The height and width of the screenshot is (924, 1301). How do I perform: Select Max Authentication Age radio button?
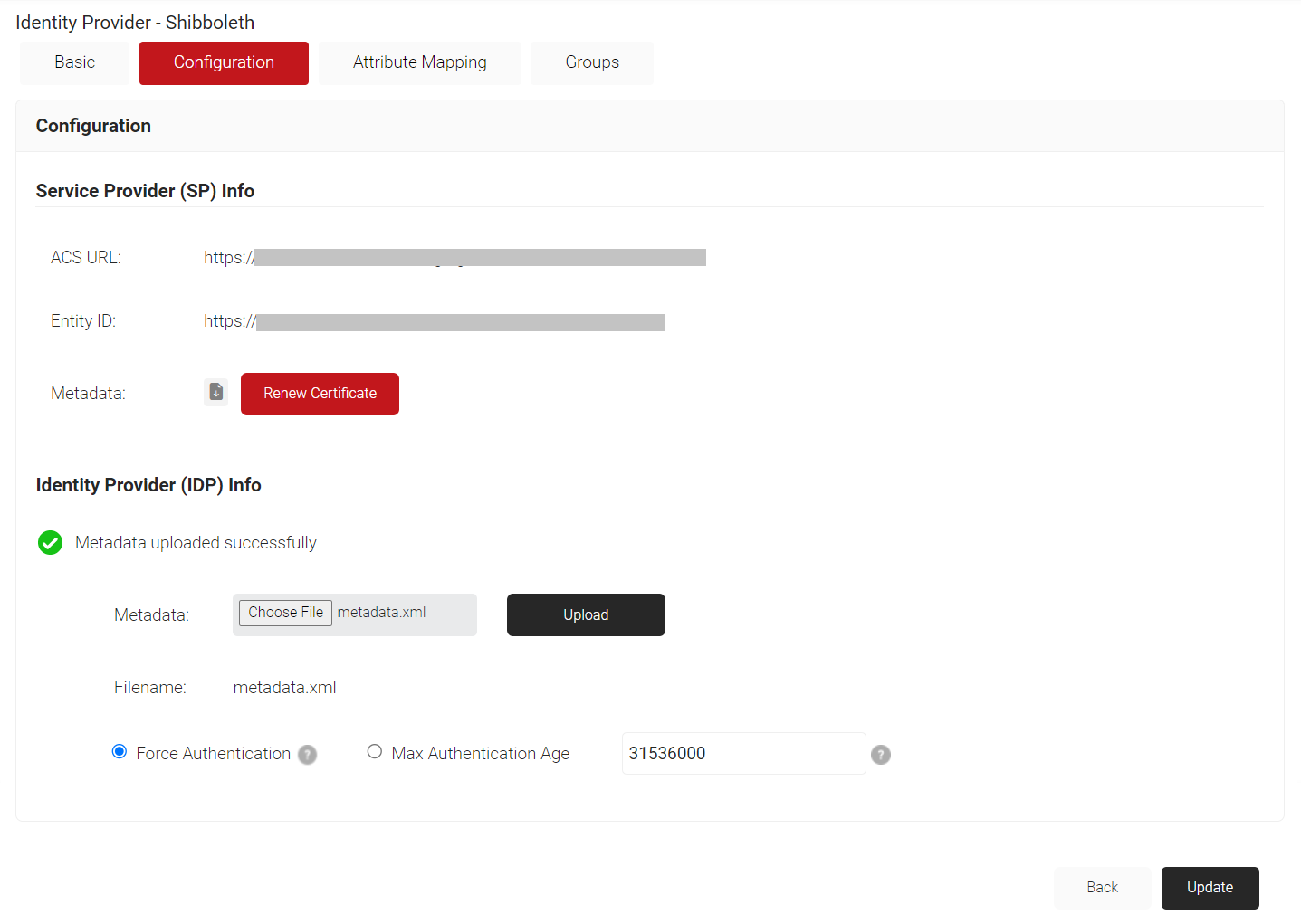375,752
